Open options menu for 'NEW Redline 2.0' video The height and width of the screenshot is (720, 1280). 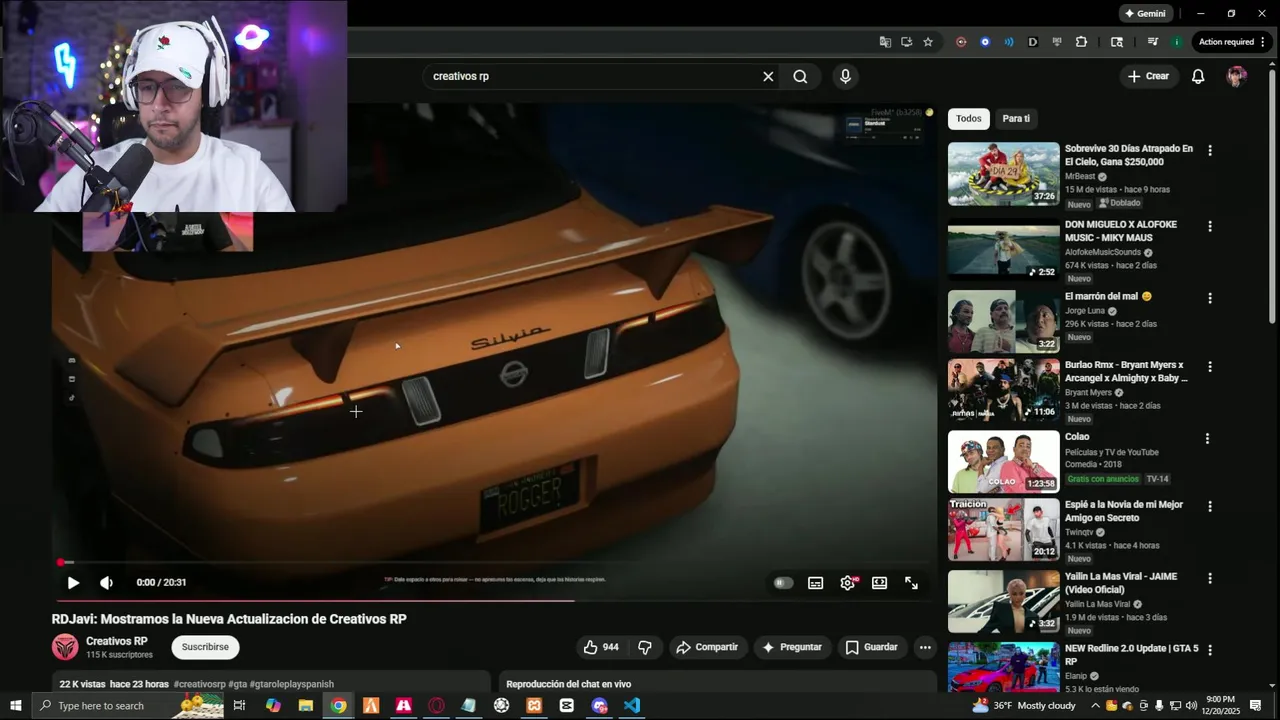click(x=1209, y=649)
